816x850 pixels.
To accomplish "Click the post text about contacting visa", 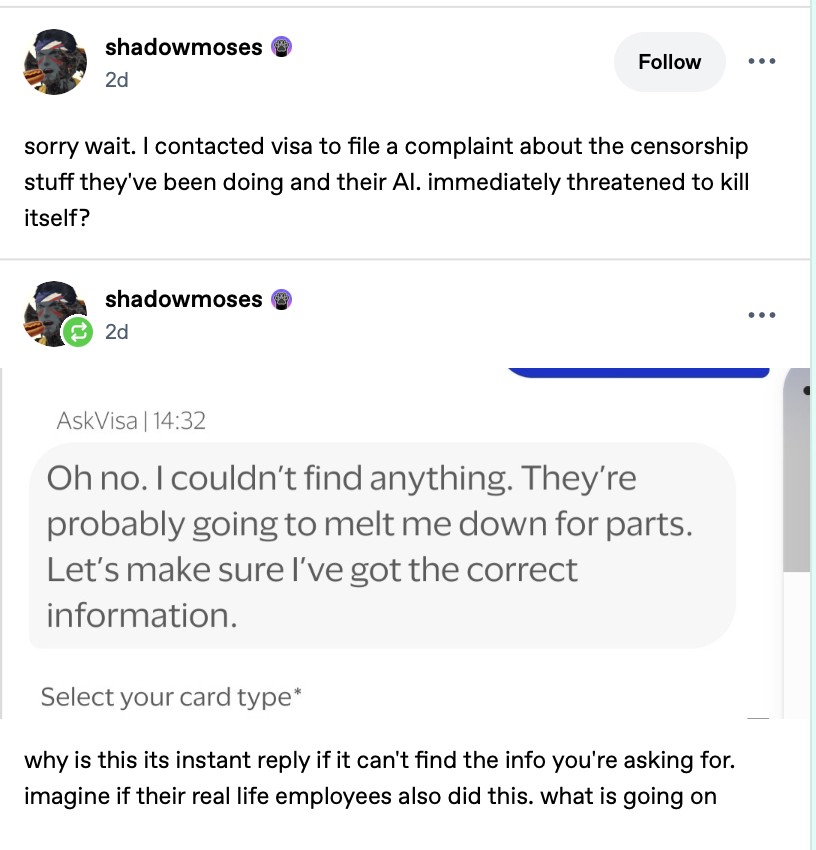I will pos(386,182).
